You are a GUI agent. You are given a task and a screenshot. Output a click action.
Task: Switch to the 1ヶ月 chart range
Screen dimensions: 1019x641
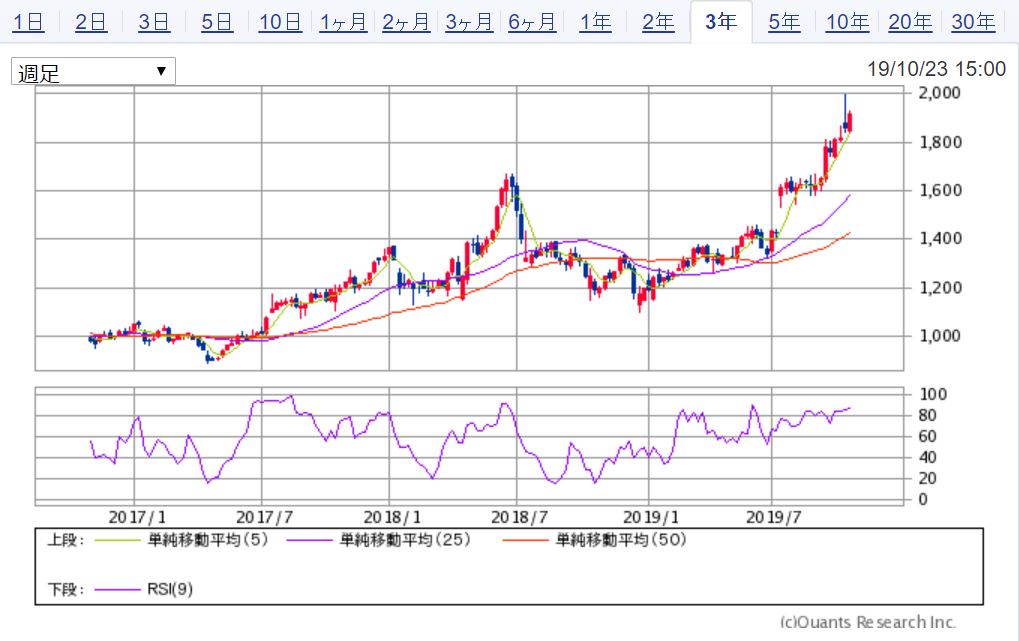[343, 22]
